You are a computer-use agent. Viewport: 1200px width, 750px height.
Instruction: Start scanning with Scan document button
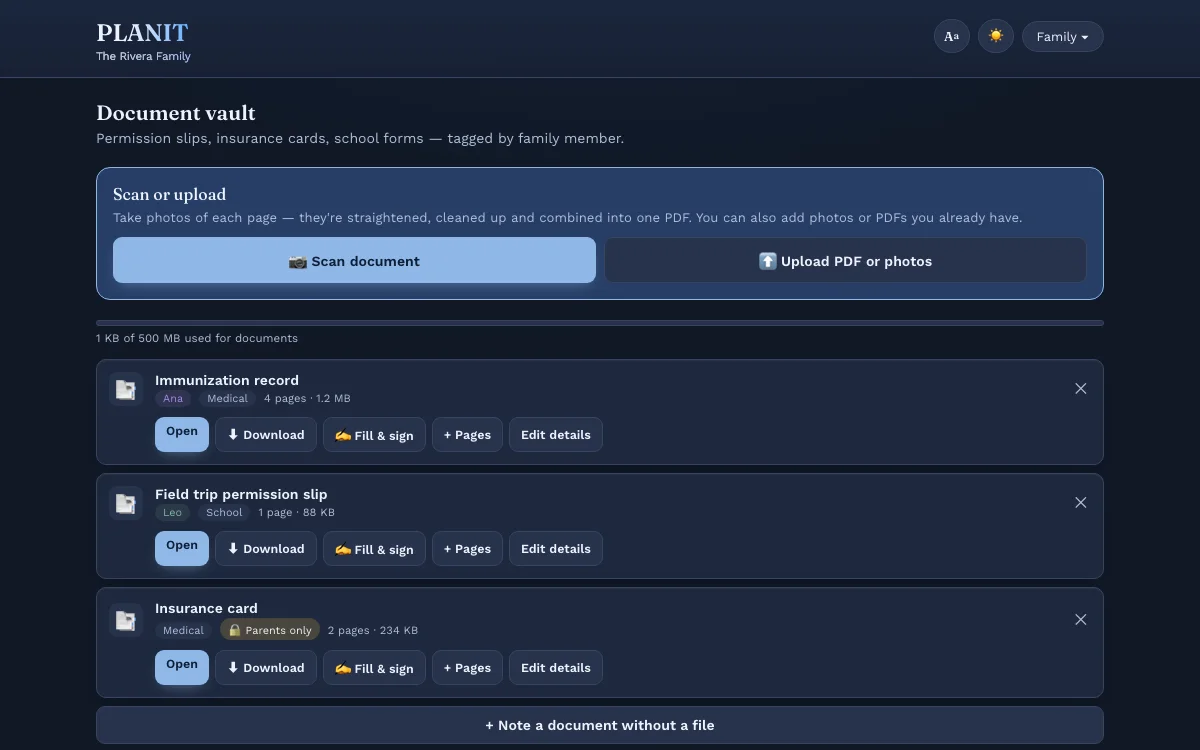click(x=354, y=260)
